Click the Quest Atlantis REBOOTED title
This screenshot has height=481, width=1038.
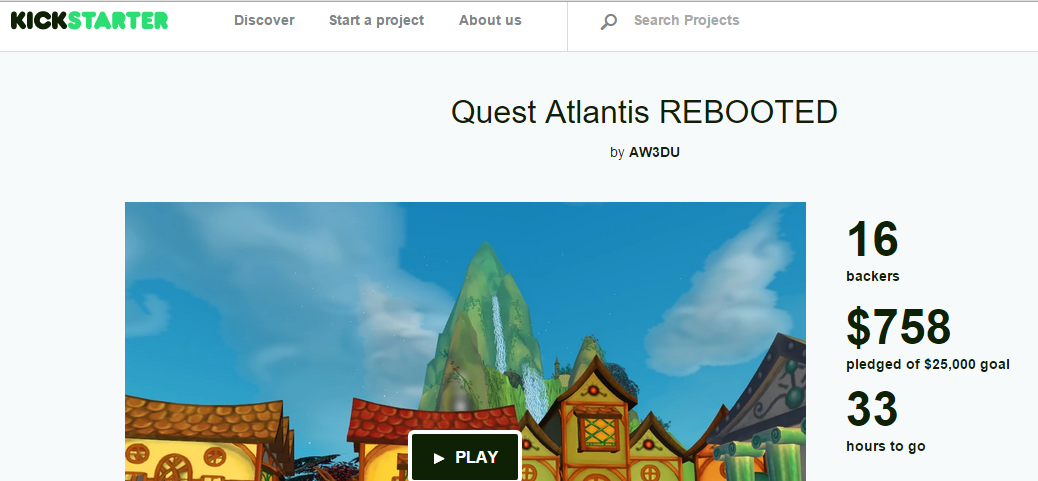(x=644, y=112)
